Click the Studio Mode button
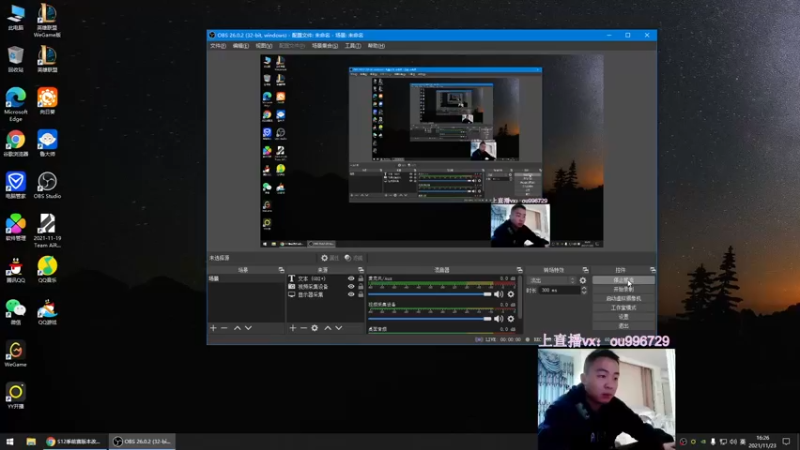 click(623, 308)
